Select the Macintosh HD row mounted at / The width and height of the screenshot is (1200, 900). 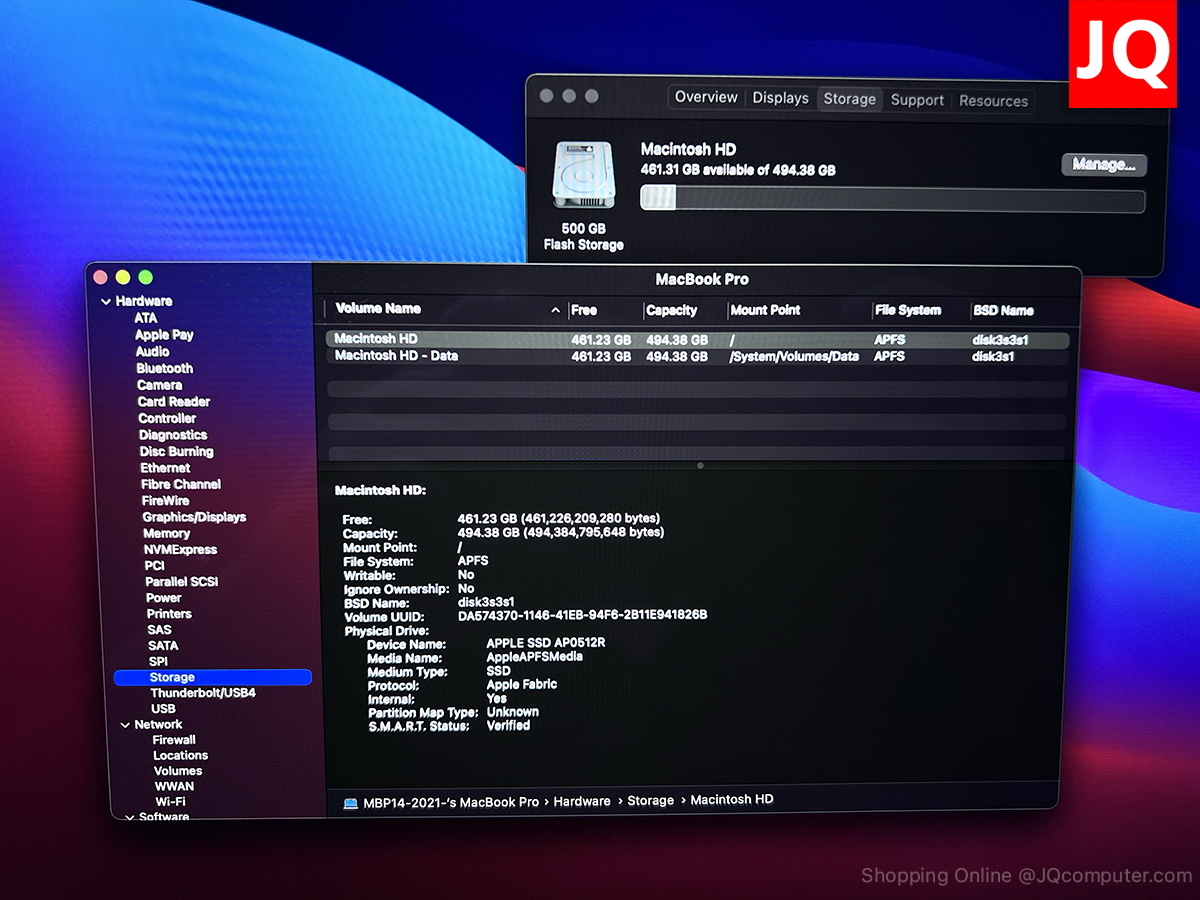[x=697, y=339]
